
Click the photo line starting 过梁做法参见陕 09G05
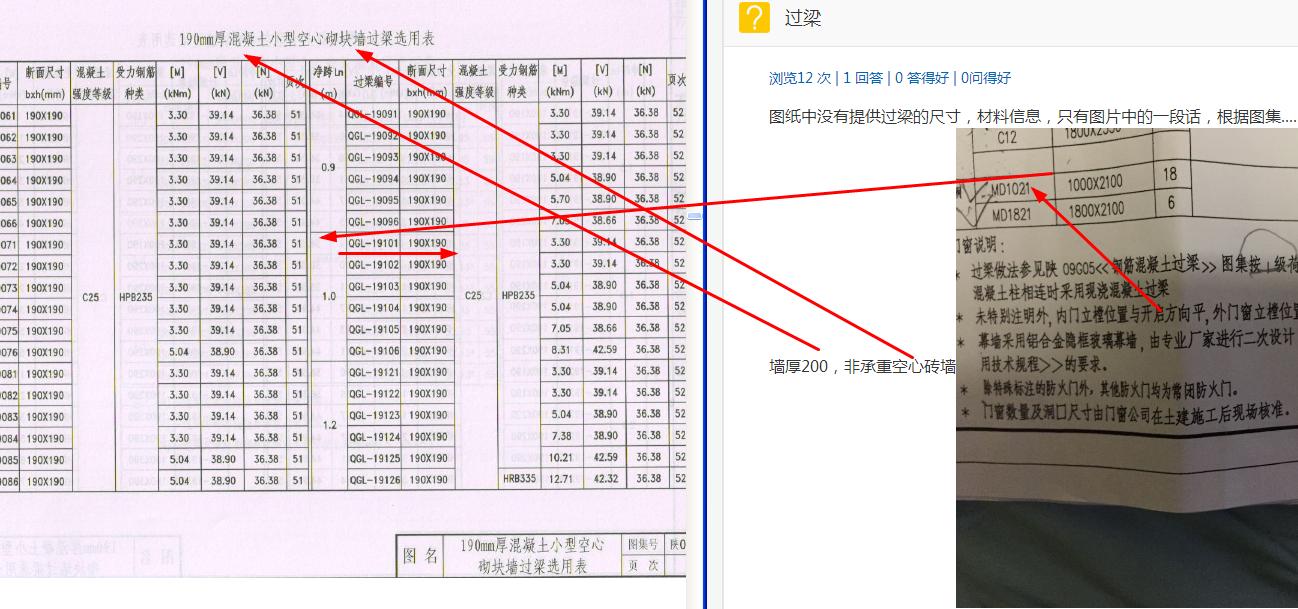[x=1134, y=266]
